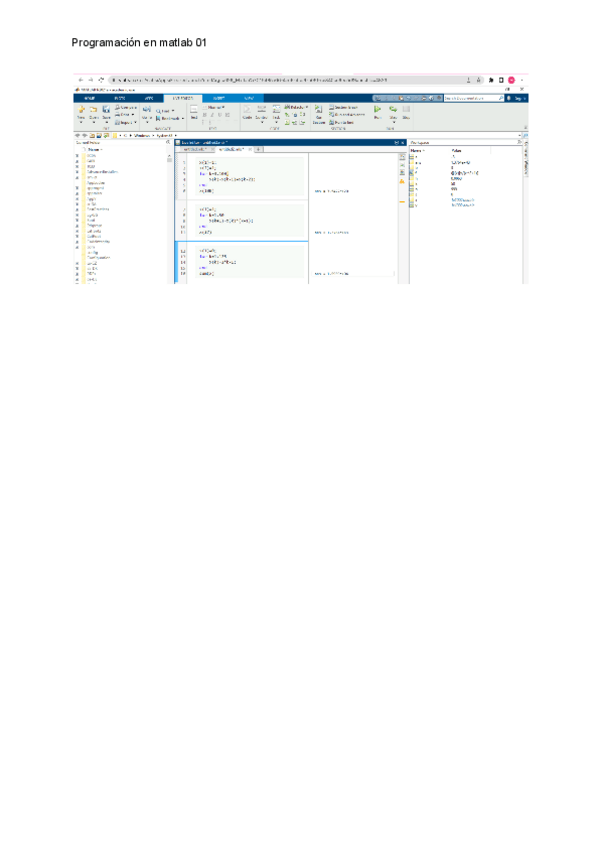Viewport: 600px width, 848px height.
Task: Click the Windows segment in folder path
Action: coord(142,136)
